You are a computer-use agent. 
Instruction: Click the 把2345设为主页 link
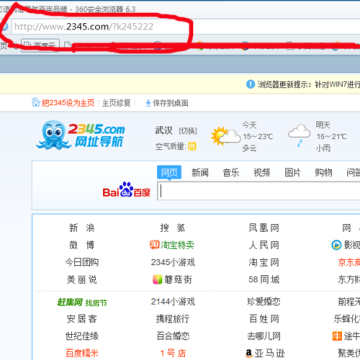[68, 103]
